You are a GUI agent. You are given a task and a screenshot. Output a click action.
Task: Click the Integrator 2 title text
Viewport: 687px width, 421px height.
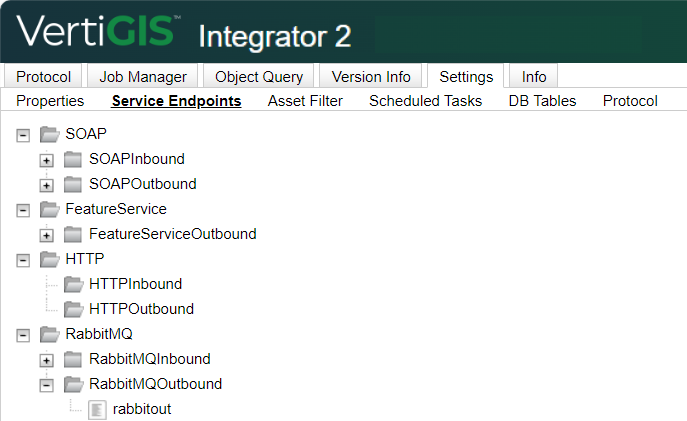click(275, 36)
